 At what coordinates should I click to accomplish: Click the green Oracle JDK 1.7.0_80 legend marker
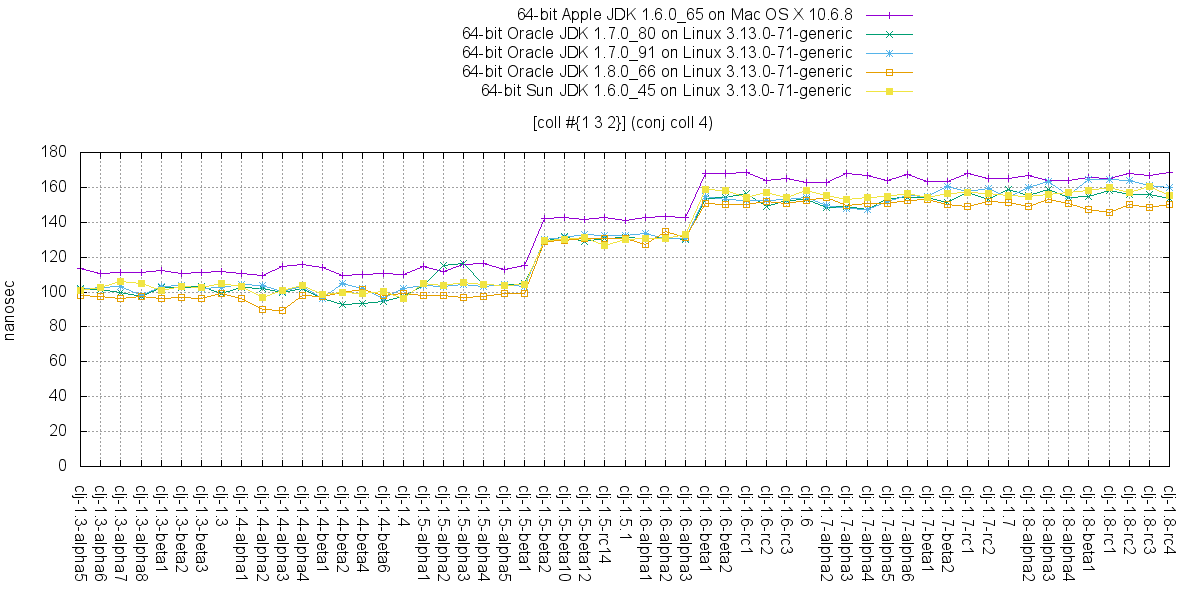point(888,34)
